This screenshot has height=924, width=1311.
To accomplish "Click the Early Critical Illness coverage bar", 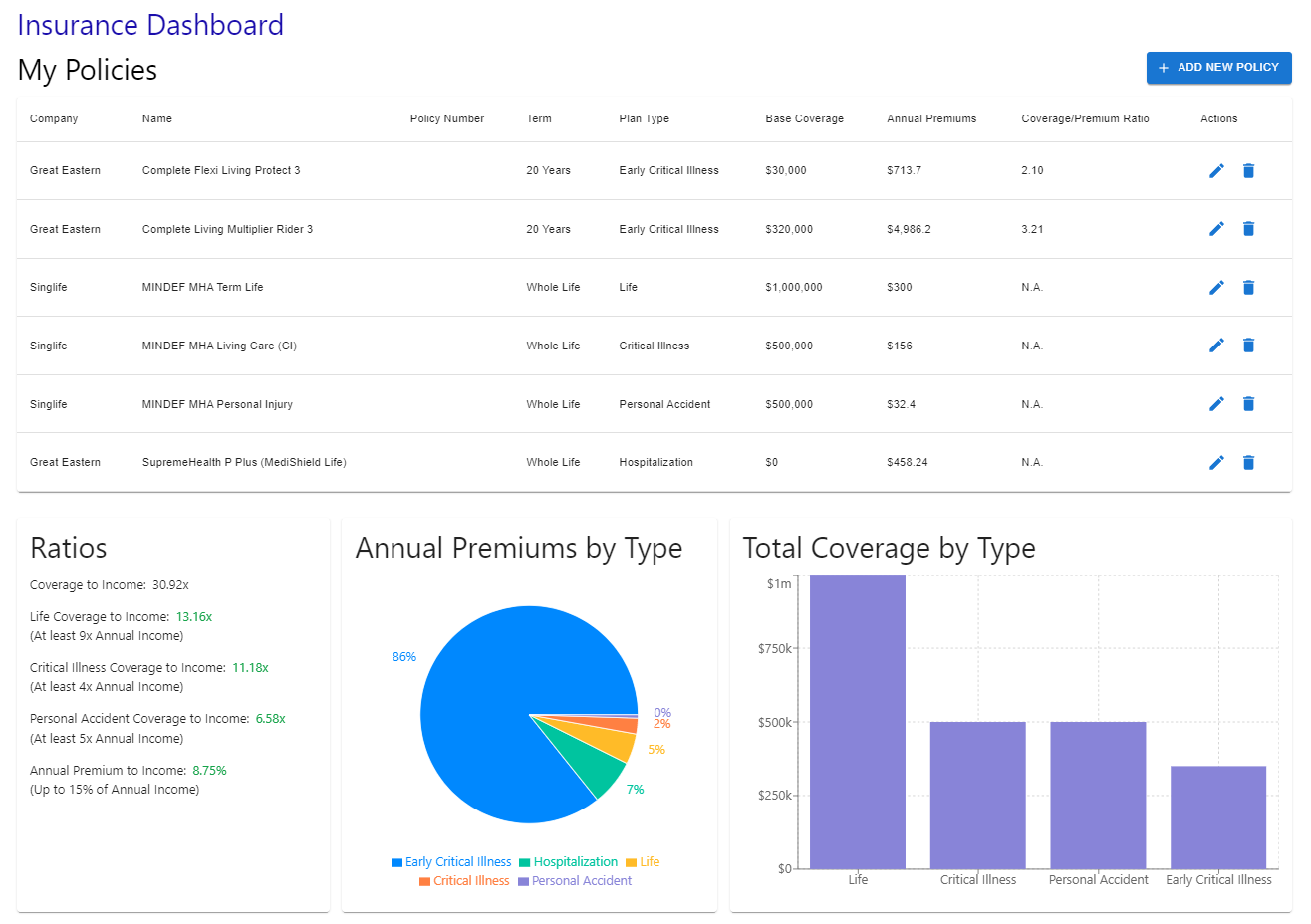I will pos(1217,816).
